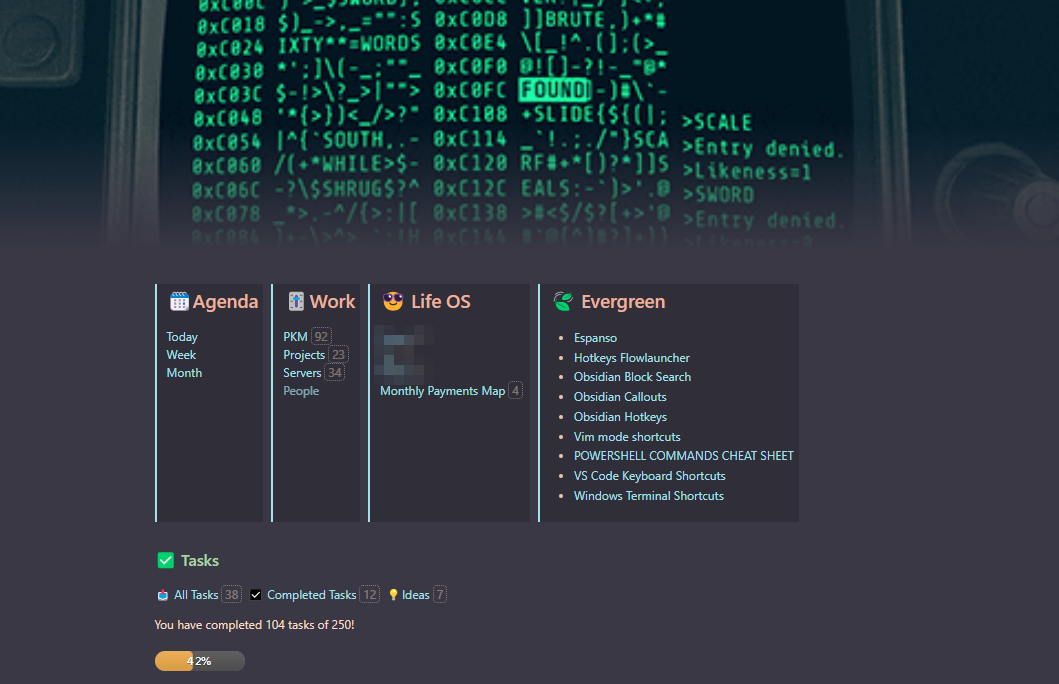Image resolution: width=1059 pixels, height=684 pixels.
Task: Switch to the Week agenda view
Action: [181, 354]
